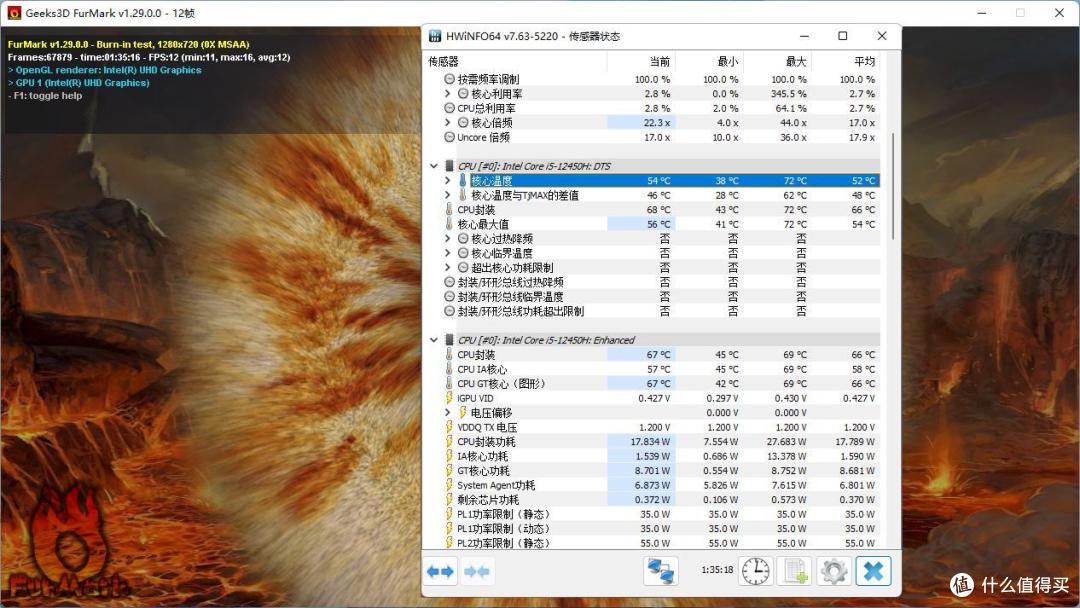The height and width of the screenshot is (608, 1080).
Task: Click FurMark OpenGL renderer info line
Action: click(105, 70)
